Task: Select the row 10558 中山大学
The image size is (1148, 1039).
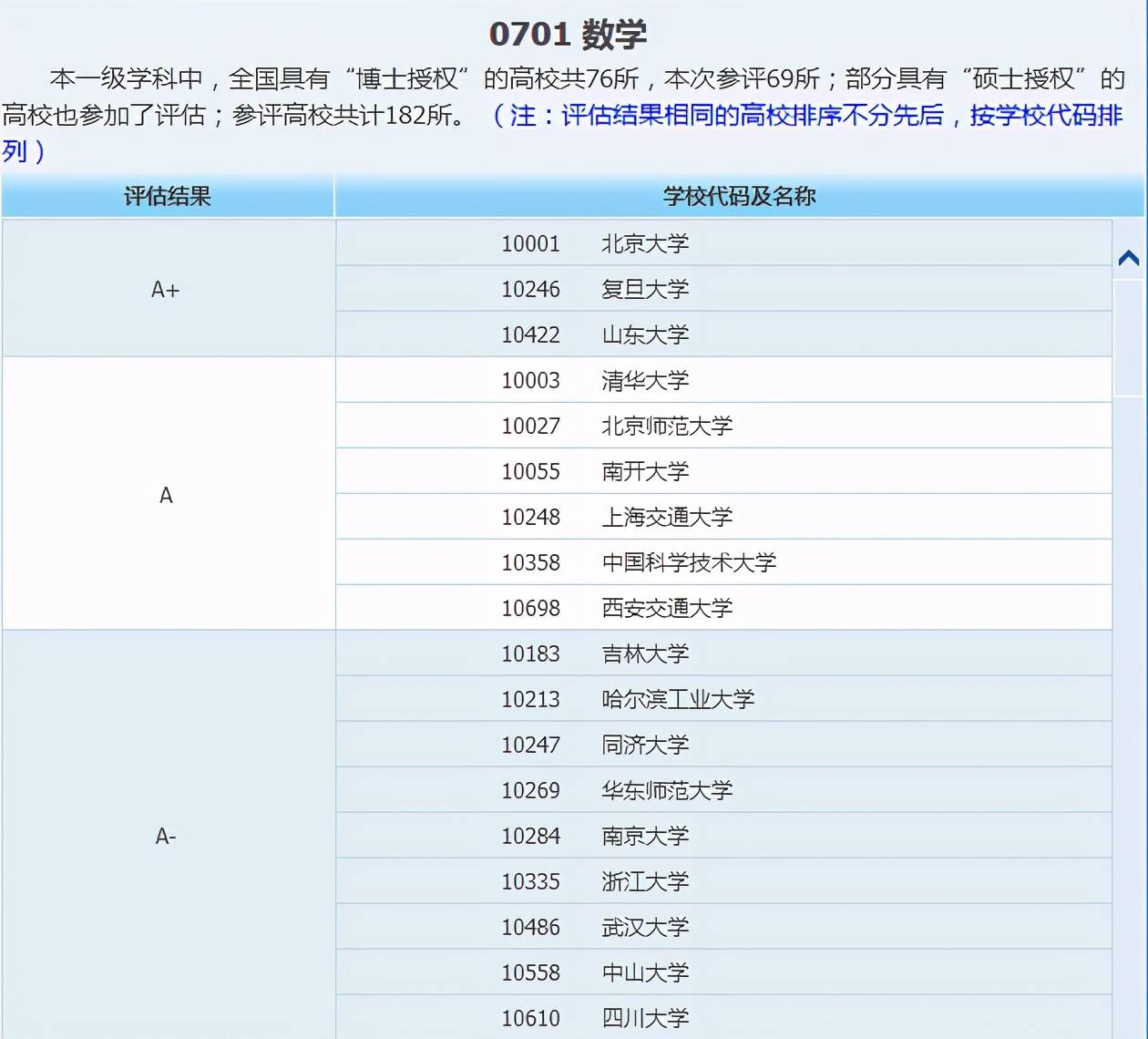Action: click(x=724, y=972)
